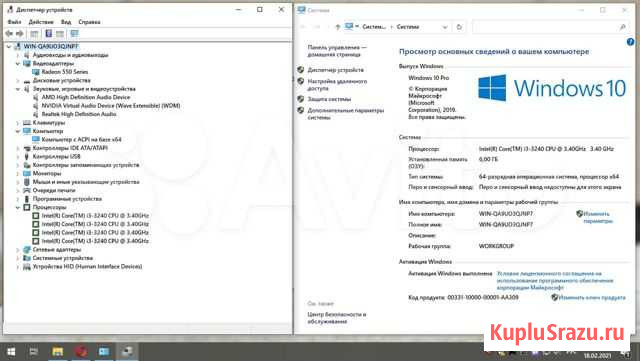Select Программные устройства category
This screenshot has height=361, width=640.
coord(67,199)
